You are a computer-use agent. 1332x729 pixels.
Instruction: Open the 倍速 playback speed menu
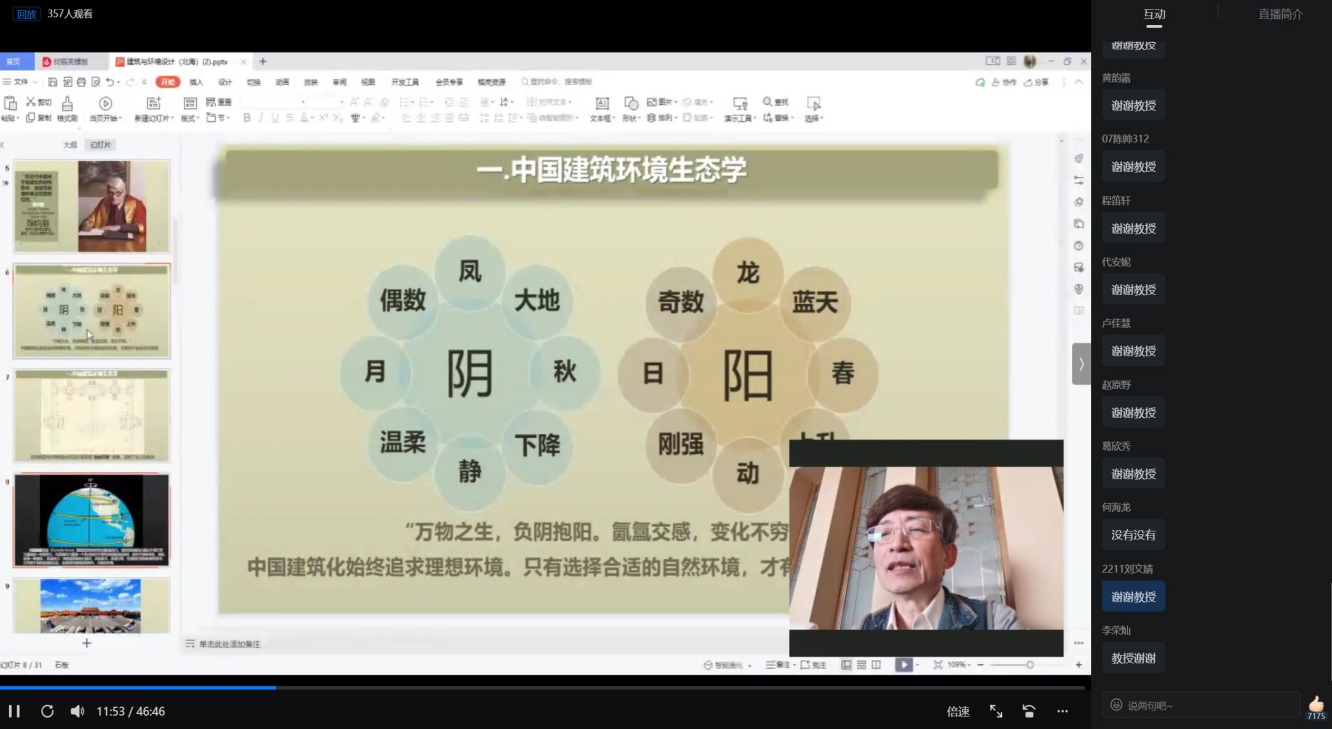click(x=958, y=711)
